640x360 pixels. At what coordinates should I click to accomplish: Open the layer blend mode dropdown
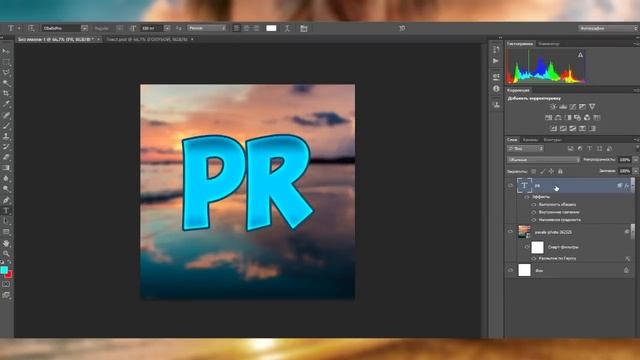click(x=543, y=160)
